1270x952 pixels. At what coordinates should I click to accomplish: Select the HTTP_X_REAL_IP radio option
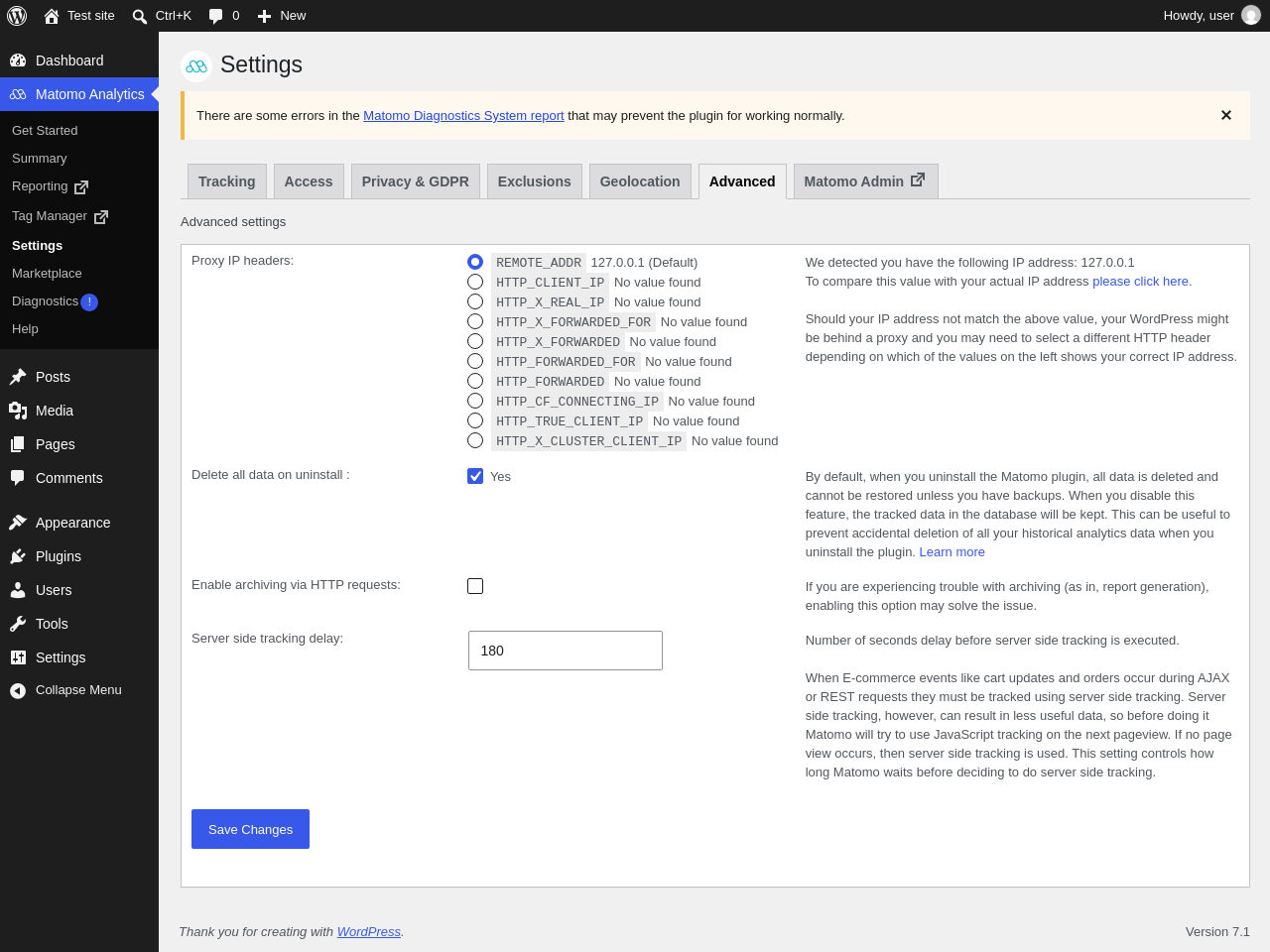pos(475,301)
